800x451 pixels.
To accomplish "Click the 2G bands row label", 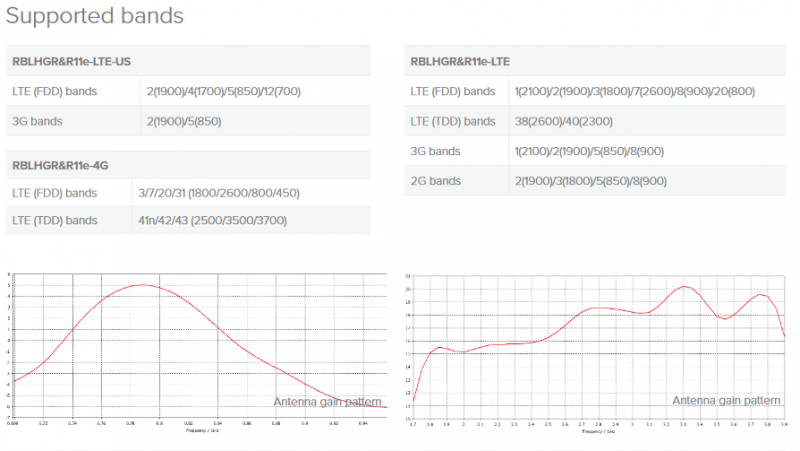I will (x=436, y=182).
